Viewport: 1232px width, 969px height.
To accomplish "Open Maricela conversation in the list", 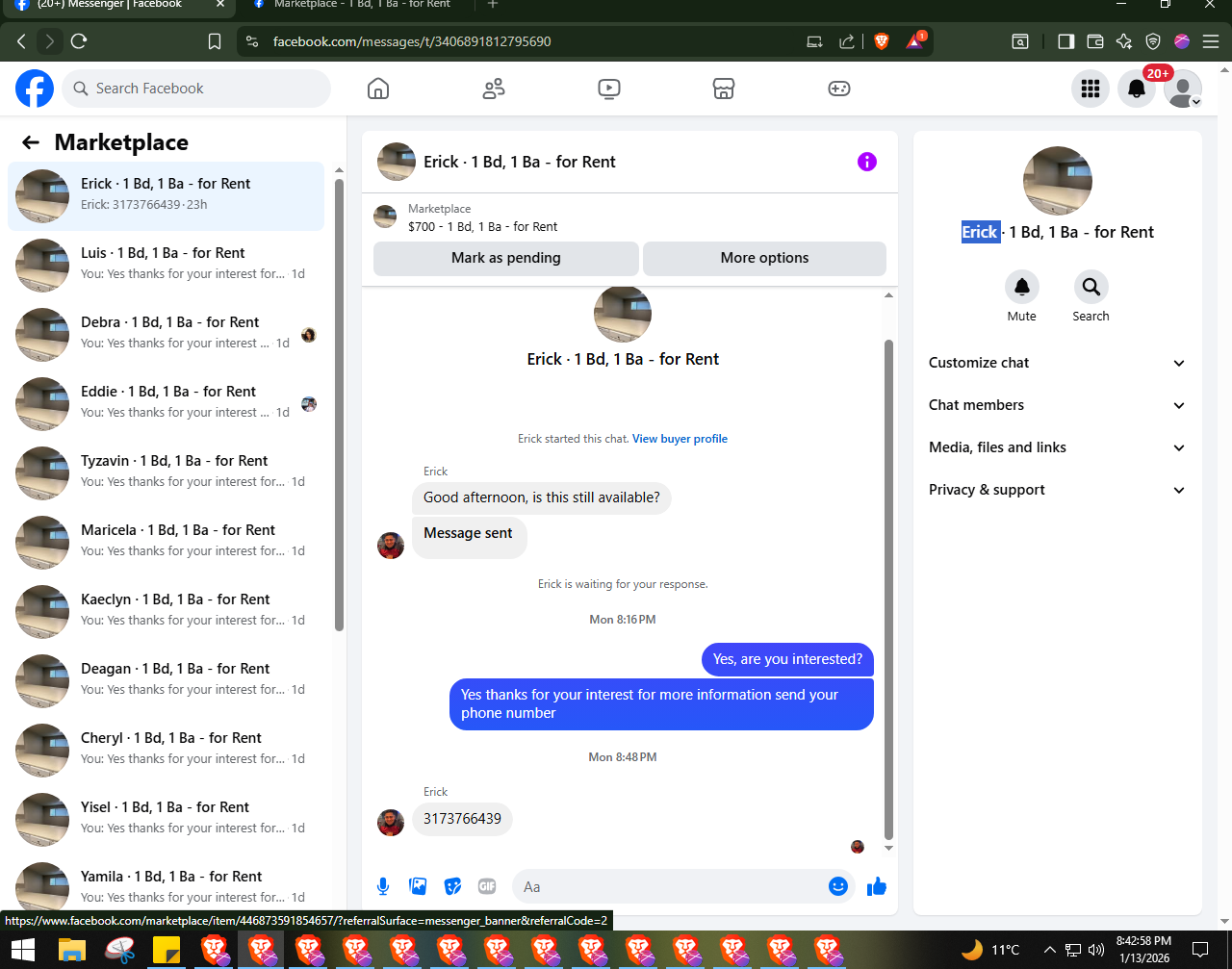I will tap(167, 543).
